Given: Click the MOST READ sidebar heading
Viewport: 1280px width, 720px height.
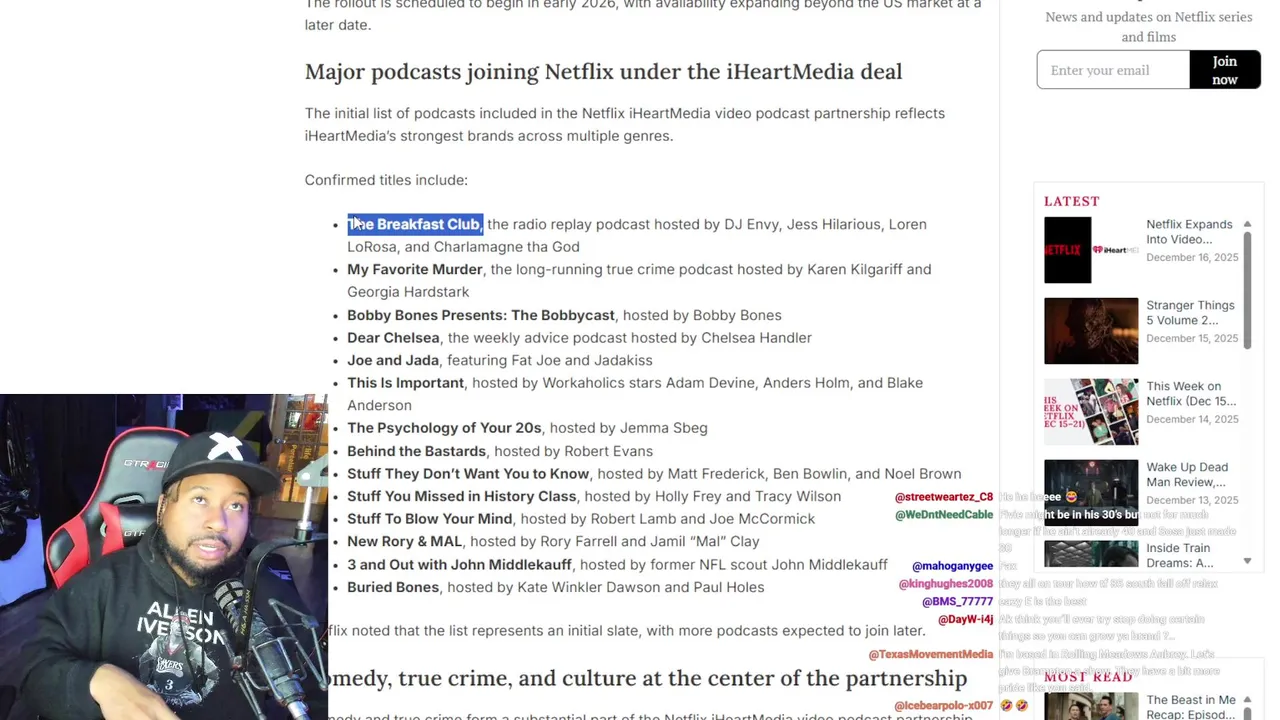Looking at the screenshot, I should pos(1088,677).
